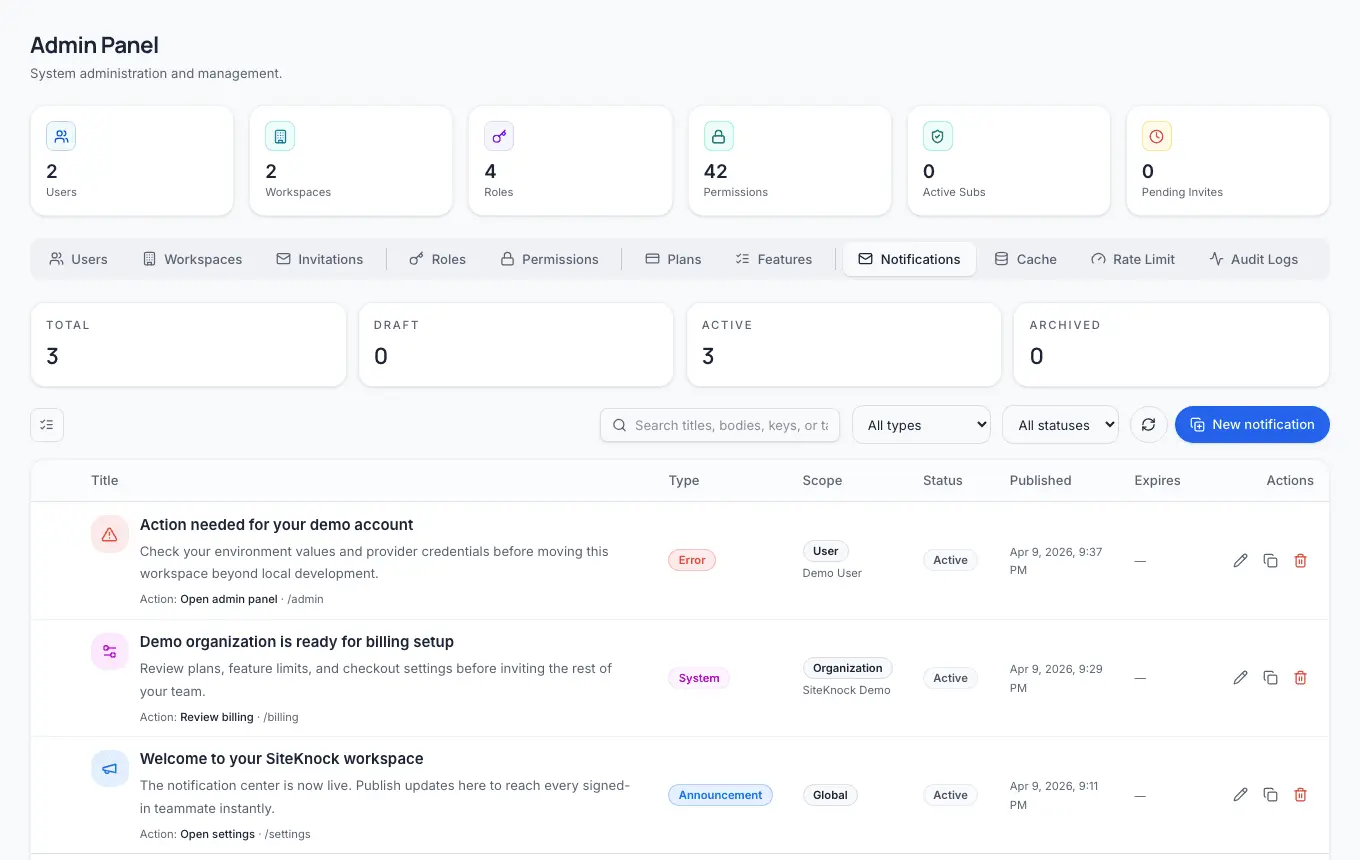Screen dimensions: 1360x860
Task: Click the Workspaces building icon card
Action: click(x=280, y=136)
